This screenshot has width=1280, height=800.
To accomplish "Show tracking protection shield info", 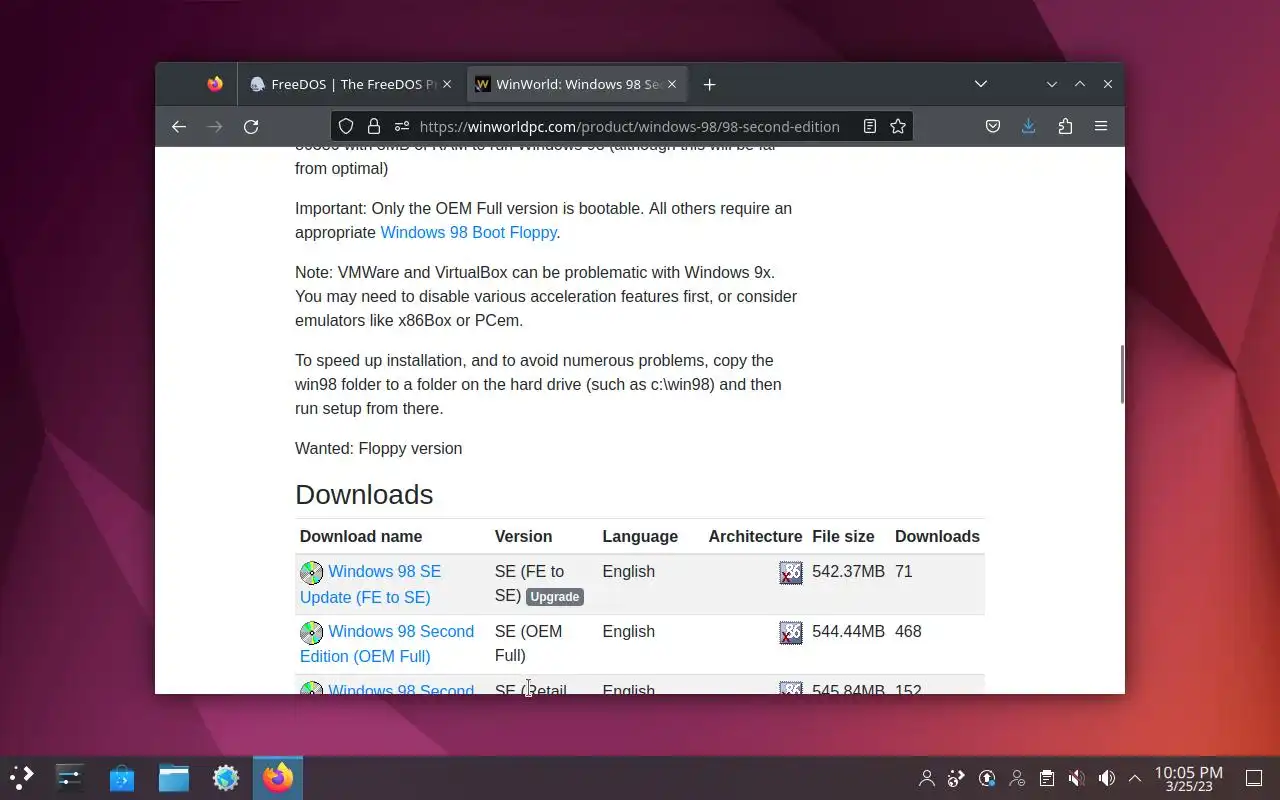I will [x=346, y=126].
